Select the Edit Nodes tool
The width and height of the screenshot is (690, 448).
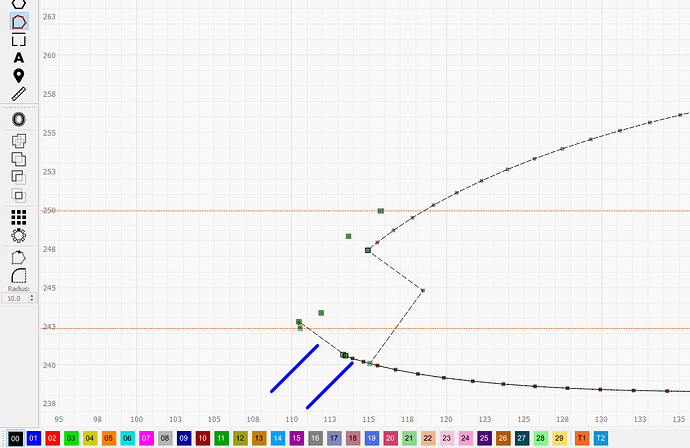(x=18, y=22)
